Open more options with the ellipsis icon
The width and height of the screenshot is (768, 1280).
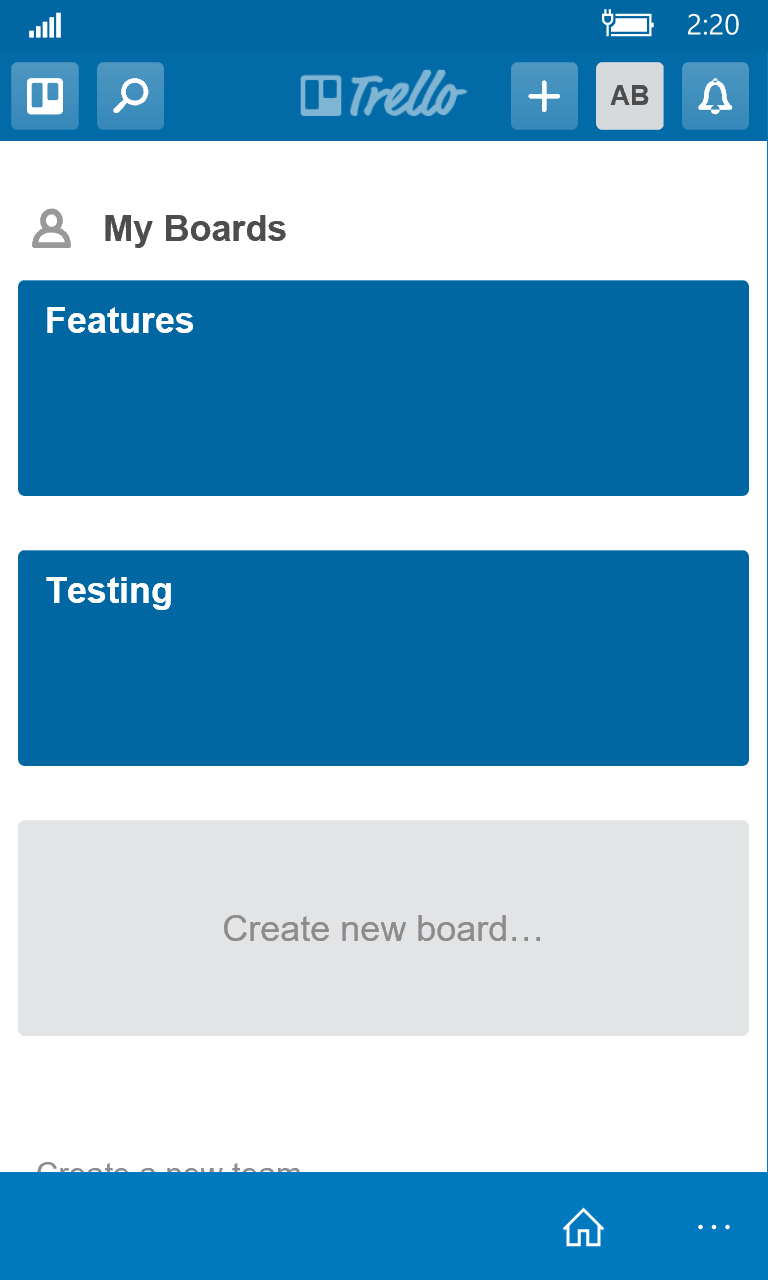click(713, 1227)
